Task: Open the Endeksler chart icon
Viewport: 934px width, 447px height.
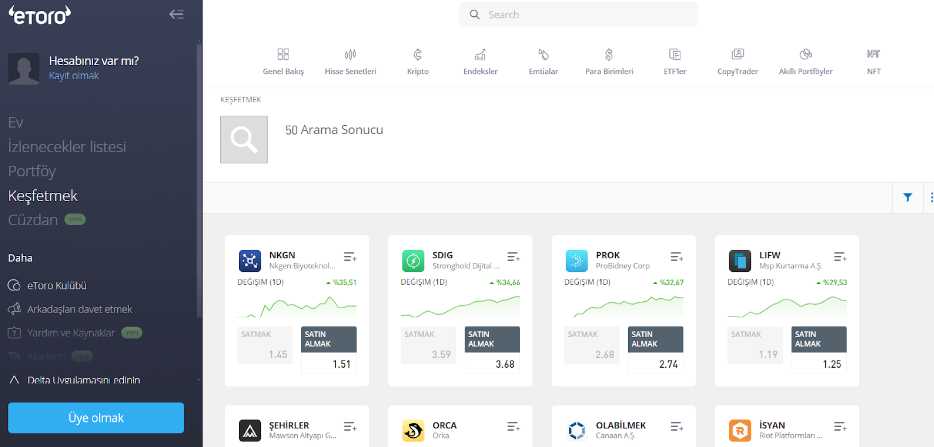Action: pyautogui.click(x=480, y=55)
